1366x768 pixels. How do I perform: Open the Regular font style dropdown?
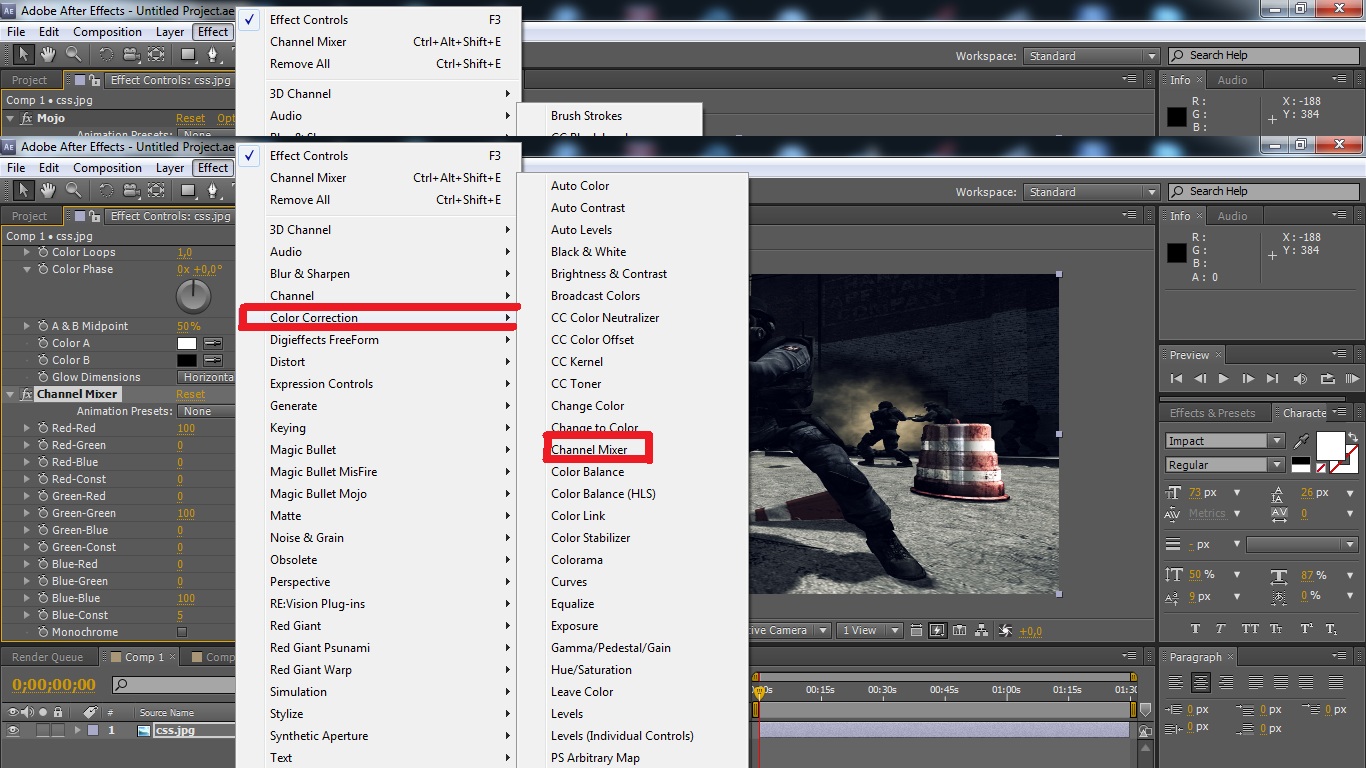[1277, 465]
